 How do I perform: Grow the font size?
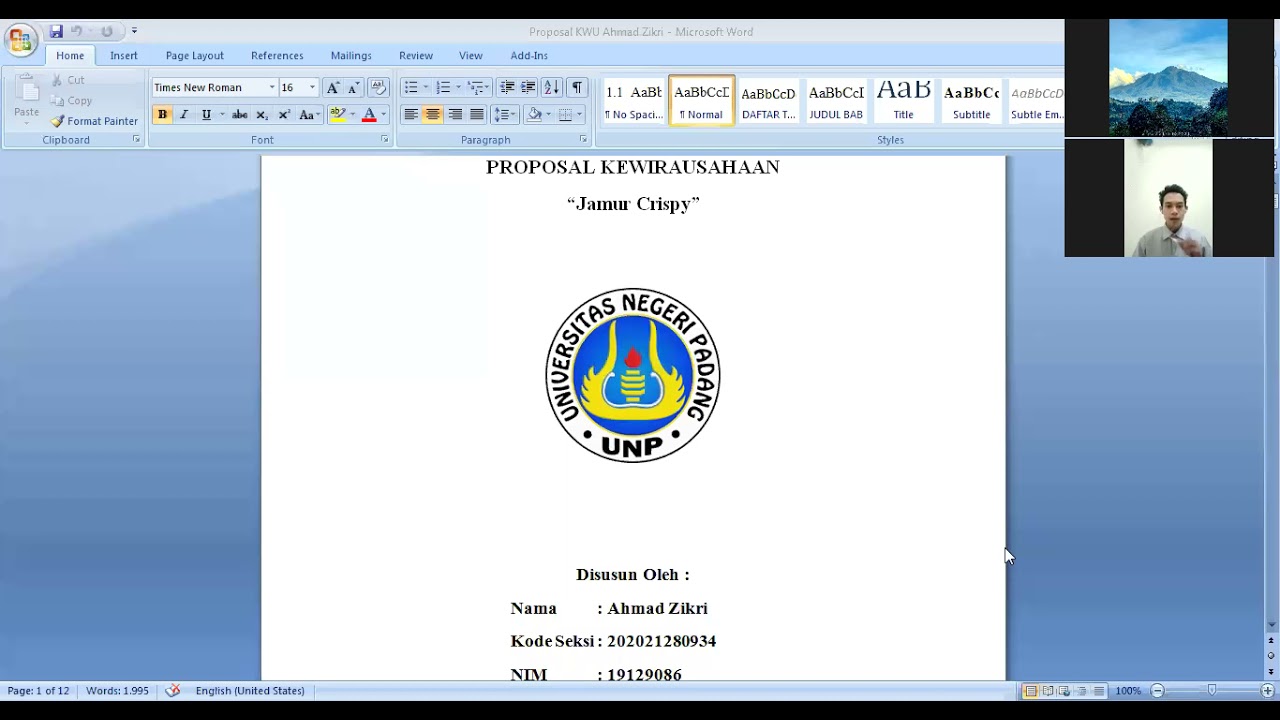click(x=333, y=87)
